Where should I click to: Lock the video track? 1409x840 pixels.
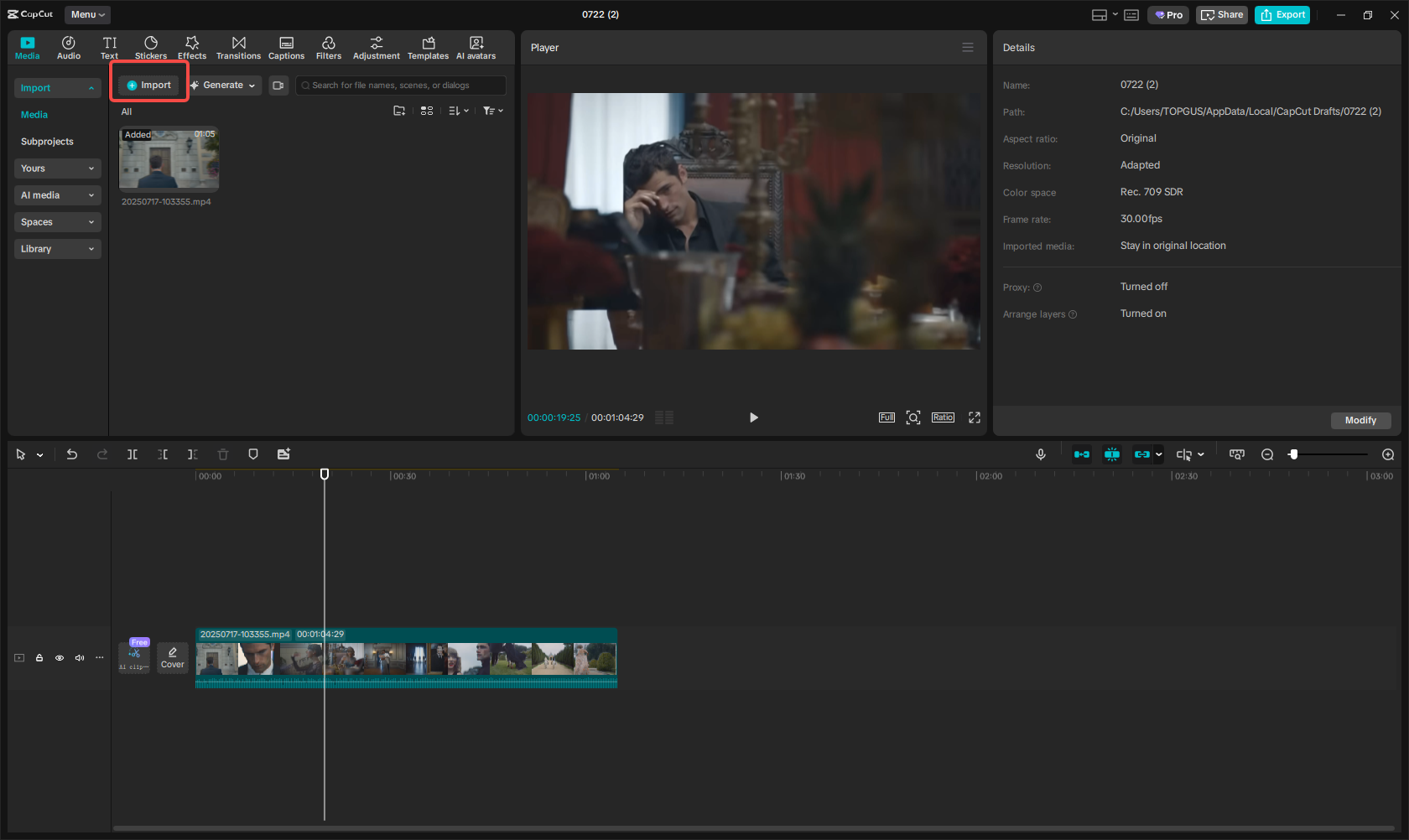point(39,658)
